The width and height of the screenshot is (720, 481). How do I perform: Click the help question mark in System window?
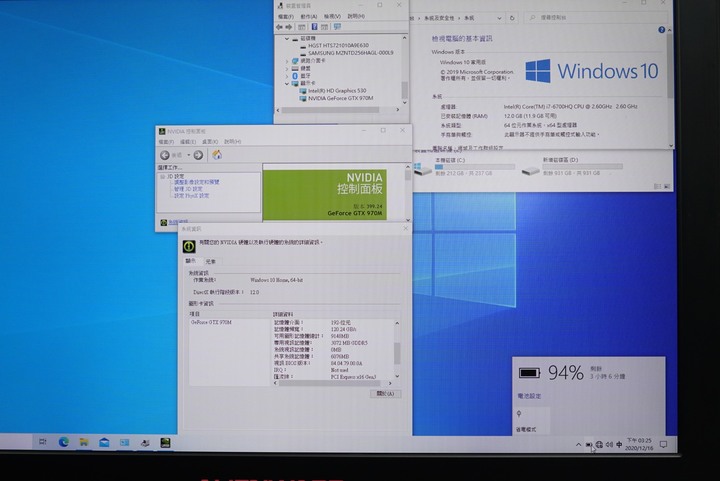pos(662,30)
